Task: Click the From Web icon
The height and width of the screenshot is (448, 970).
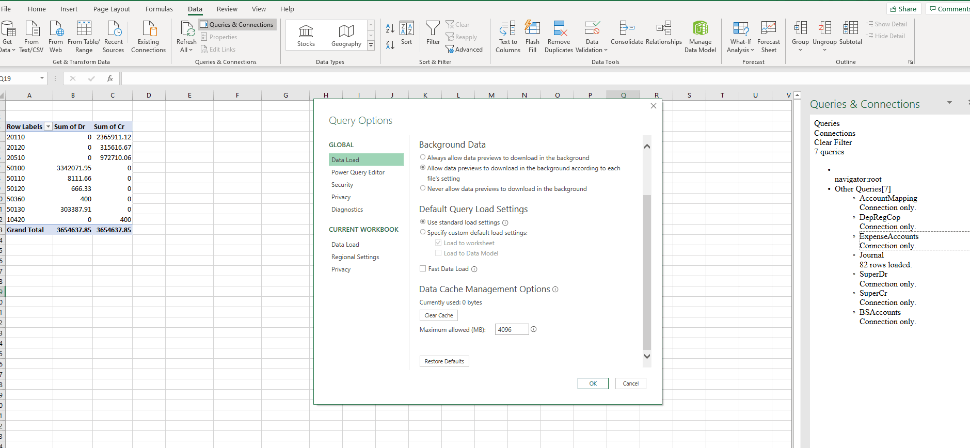Action: [x=56, y=28]
